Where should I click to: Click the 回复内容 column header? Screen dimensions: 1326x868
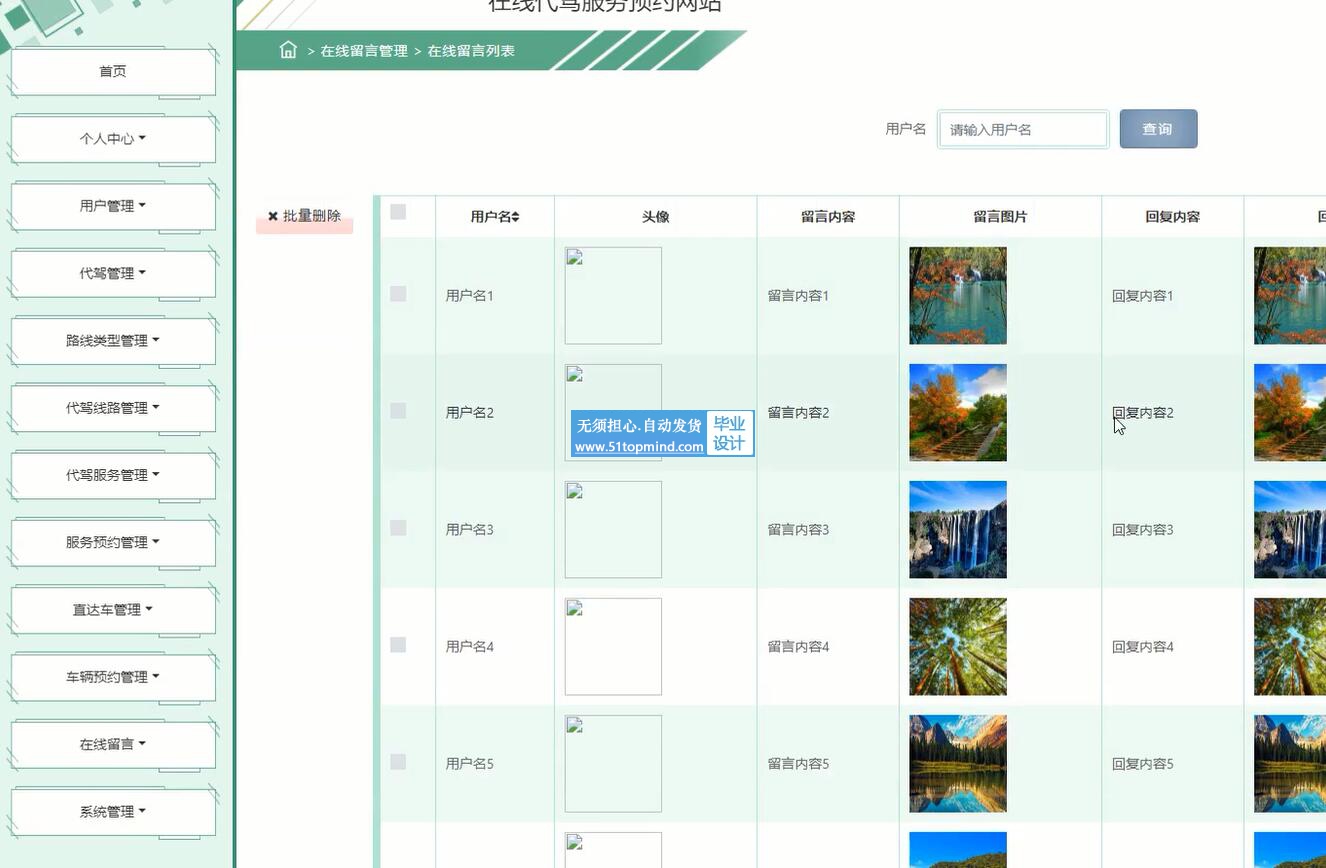click(x=1172, y=217)
